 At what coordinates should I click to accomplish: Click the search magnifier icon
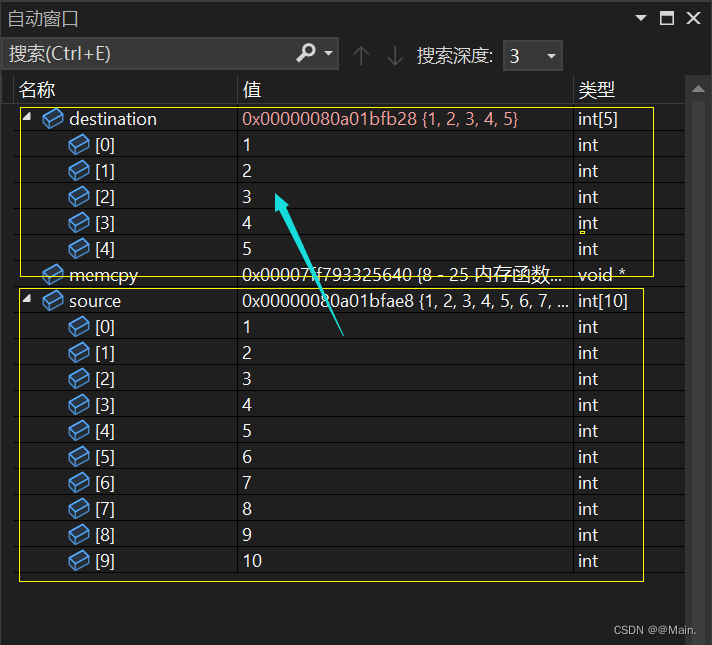click(306, 53)
